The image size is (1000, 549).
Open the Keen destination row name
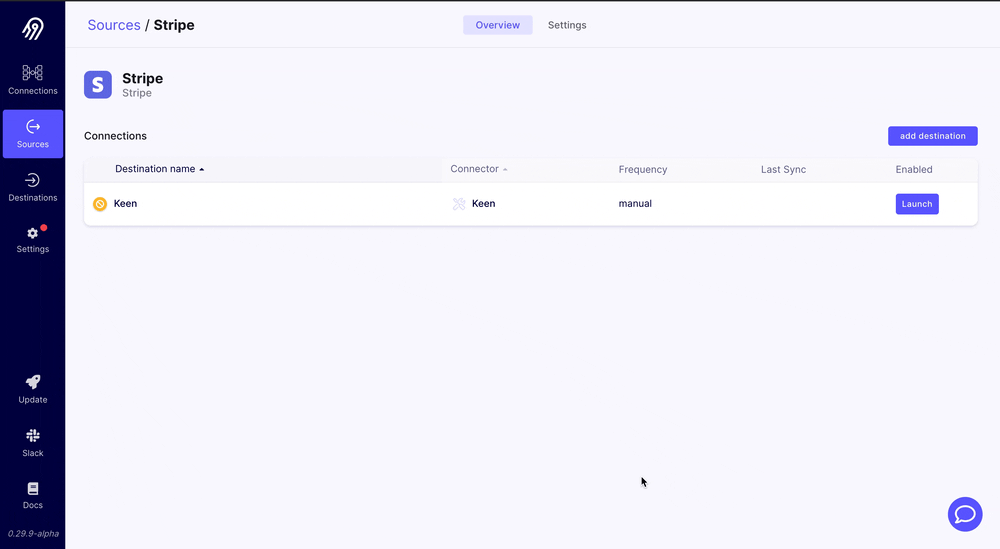pos(125,203)
